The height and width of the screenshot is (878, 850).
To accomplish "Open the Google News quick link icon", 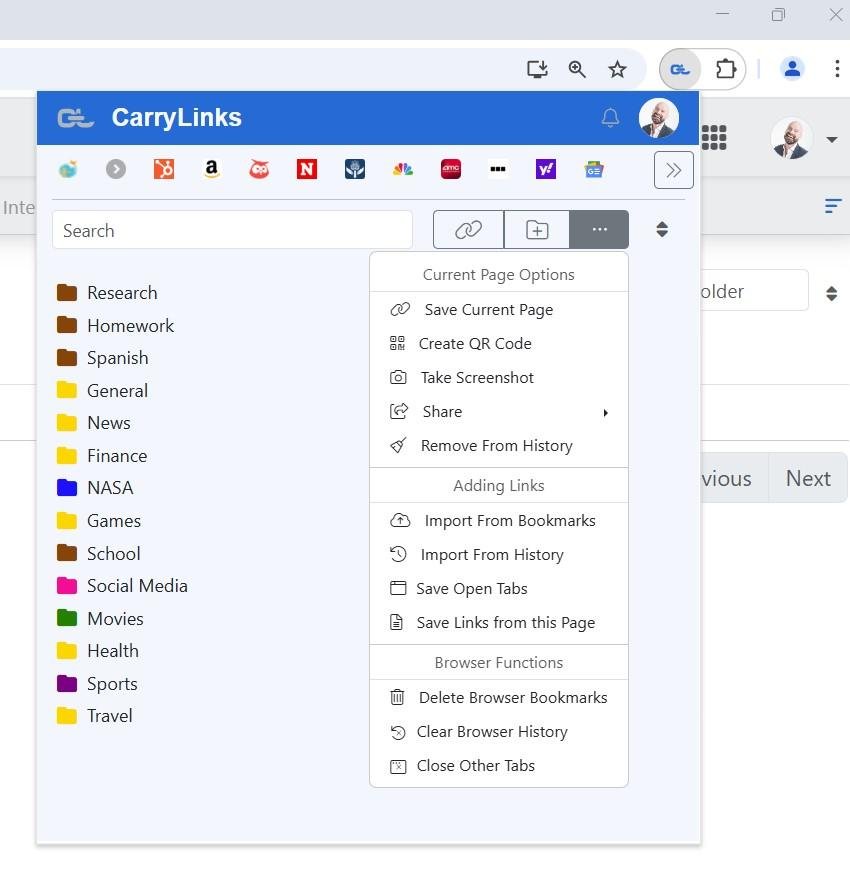I will pos(594,169).
